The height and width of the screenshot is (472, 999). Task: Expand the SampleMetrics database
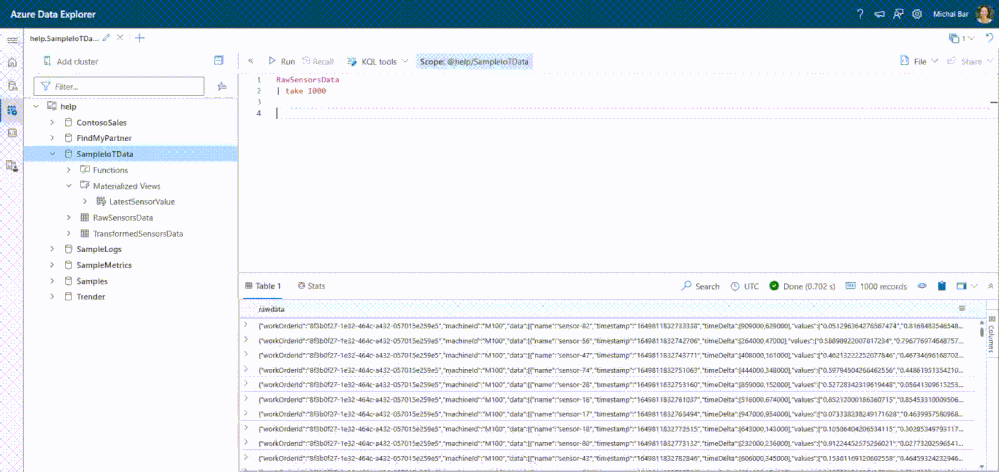[x=52, y=265]
